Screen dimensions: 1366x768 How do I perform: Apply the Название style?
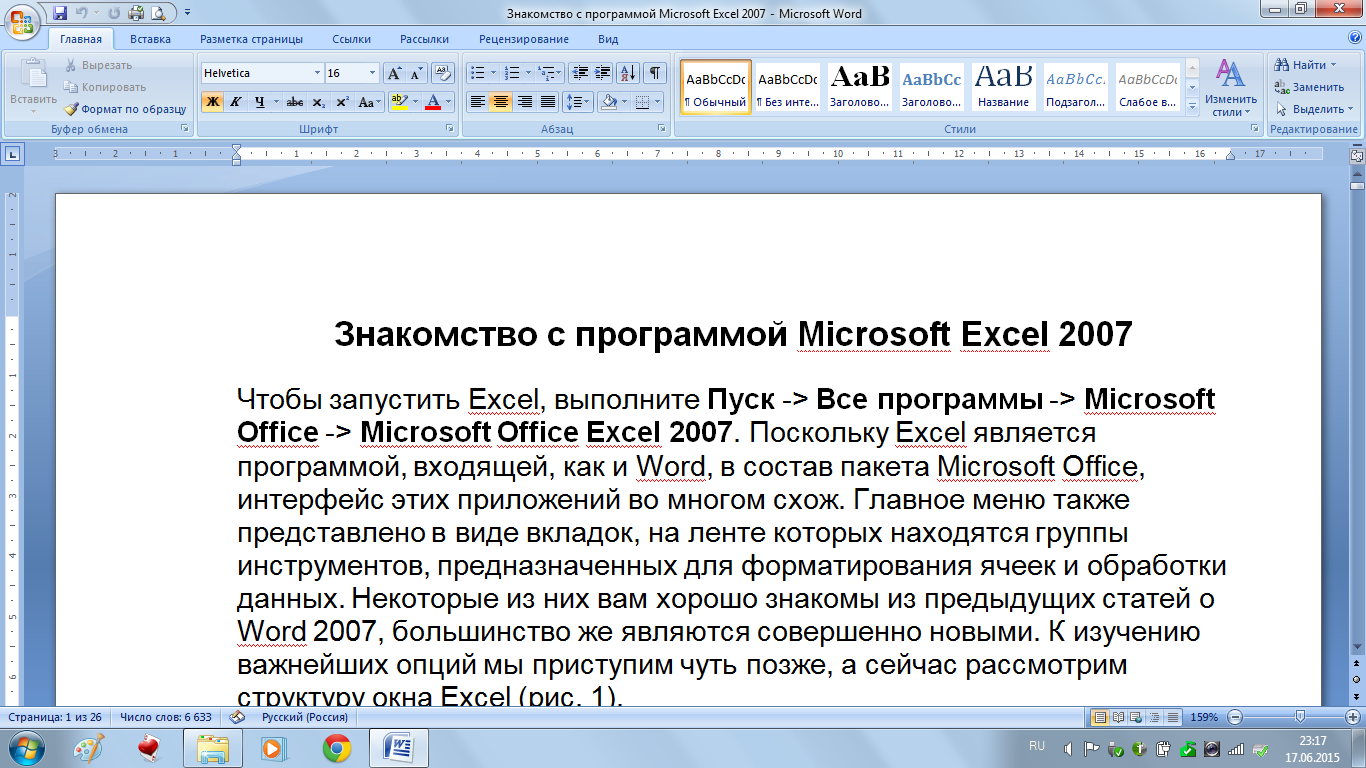[1004, 87]
